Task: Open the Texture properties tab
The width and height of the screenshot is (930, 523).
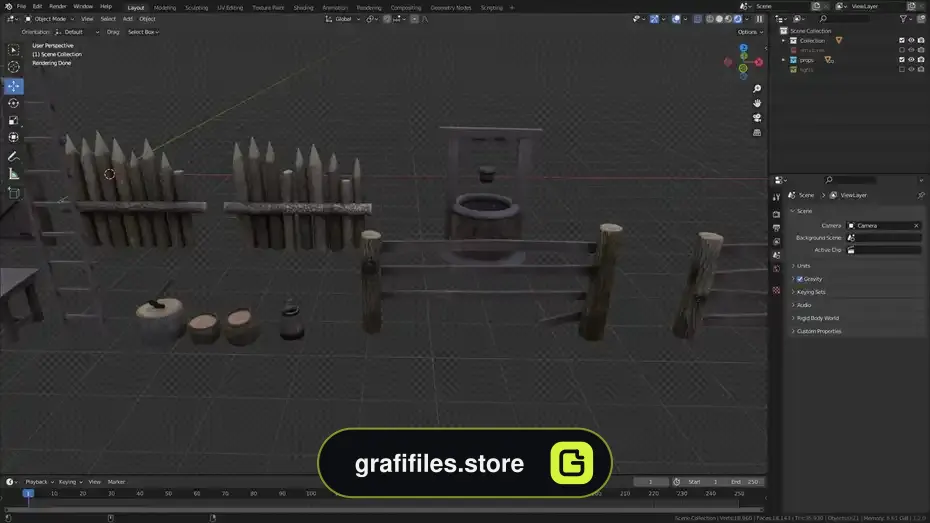Action: point(776,290)
